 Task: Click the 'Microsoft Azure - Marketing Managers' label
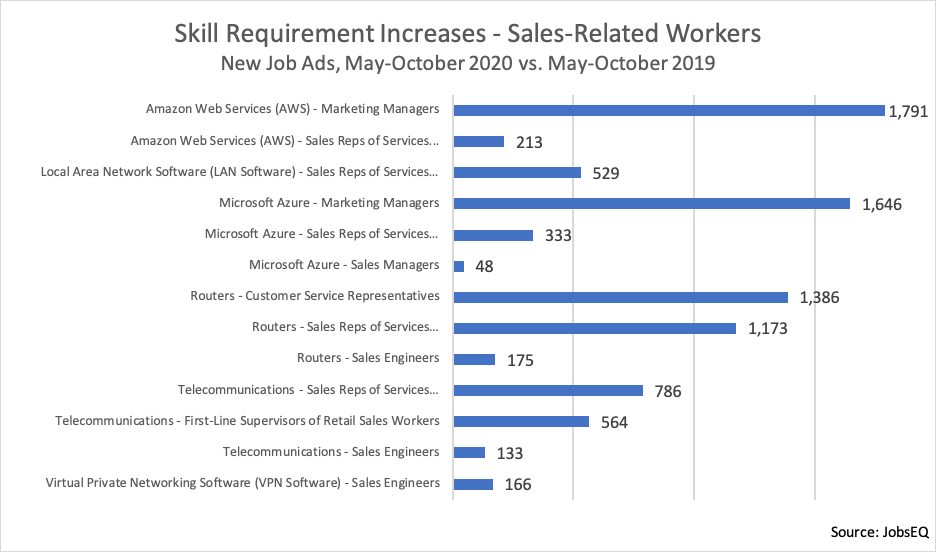pyautogui.click(x=329, y=203)
